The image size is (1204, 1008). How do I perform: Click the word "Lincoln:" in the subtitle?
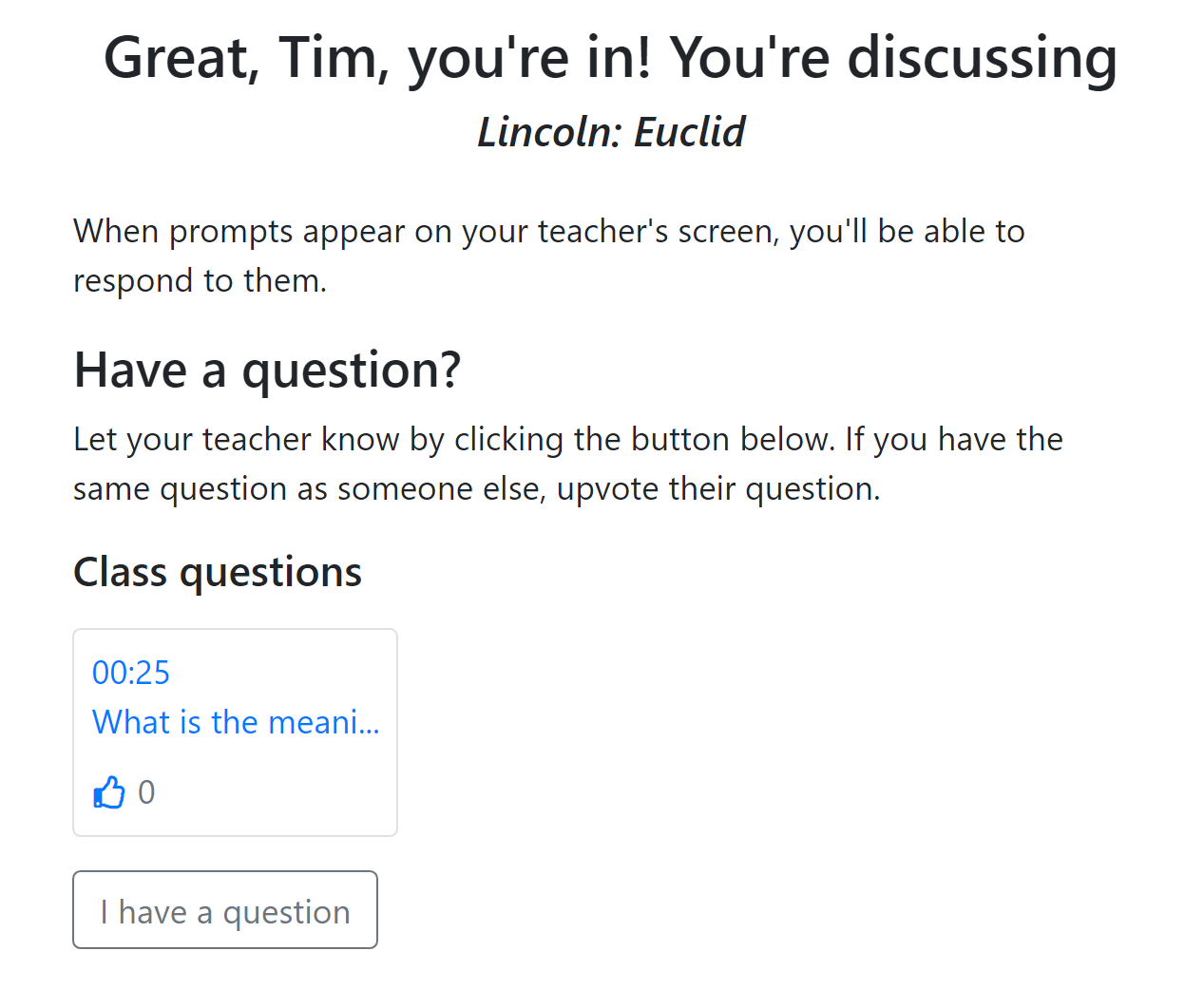click(x=549, y=132)
